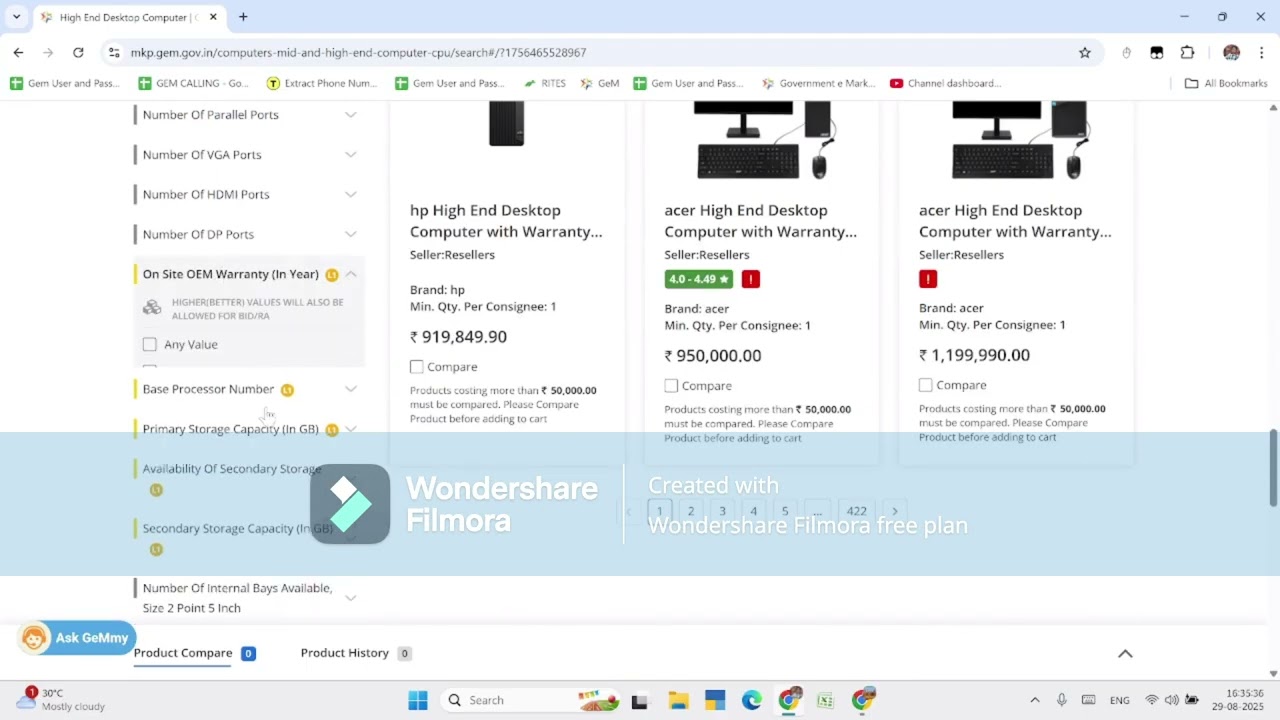Jump to last results page 422
Viewport: 1280px width, 720px height.
click(857, 511)
